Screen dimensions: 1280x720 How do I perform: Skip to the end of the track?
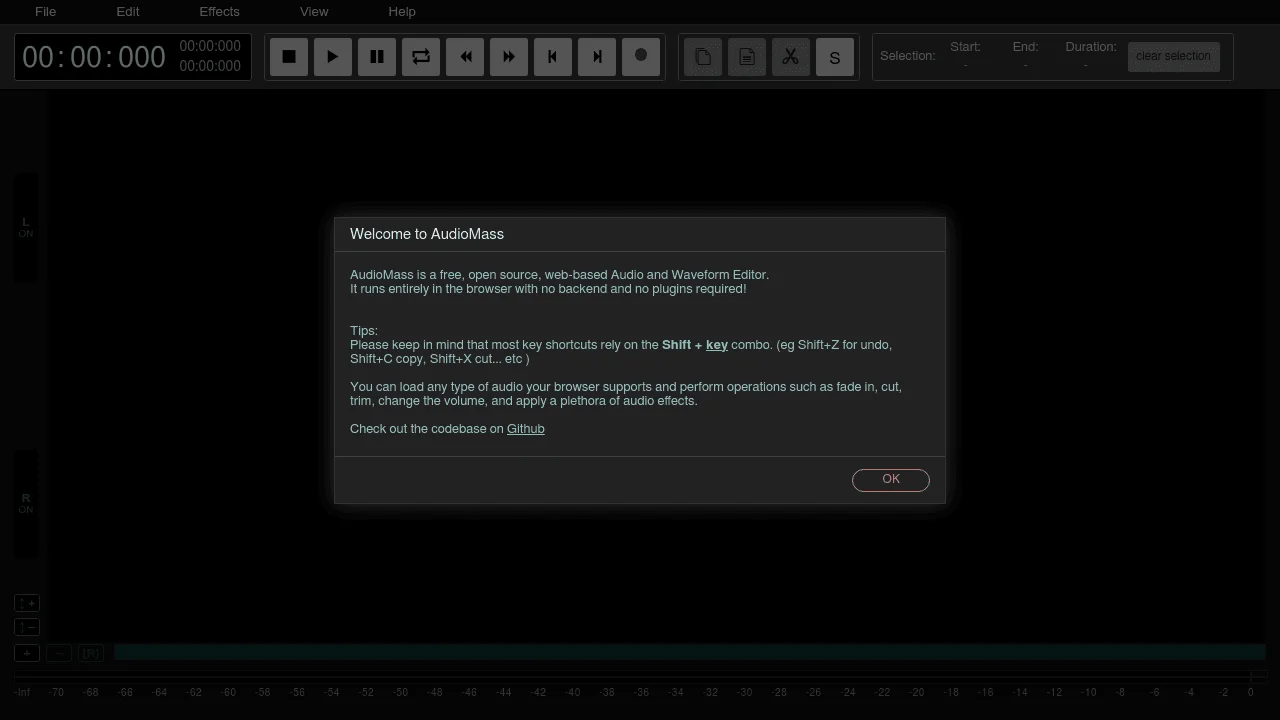597,57
